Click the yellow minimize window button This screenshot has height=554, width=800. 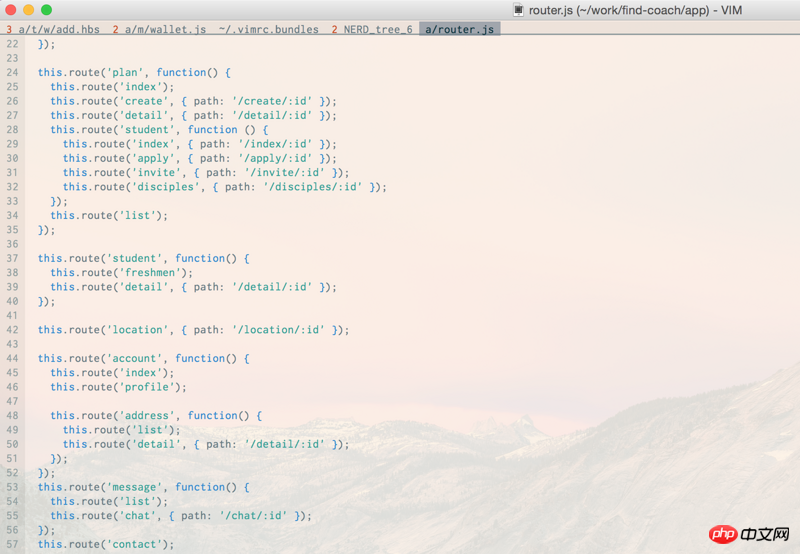pyautogui.click(x=29, y=10)
